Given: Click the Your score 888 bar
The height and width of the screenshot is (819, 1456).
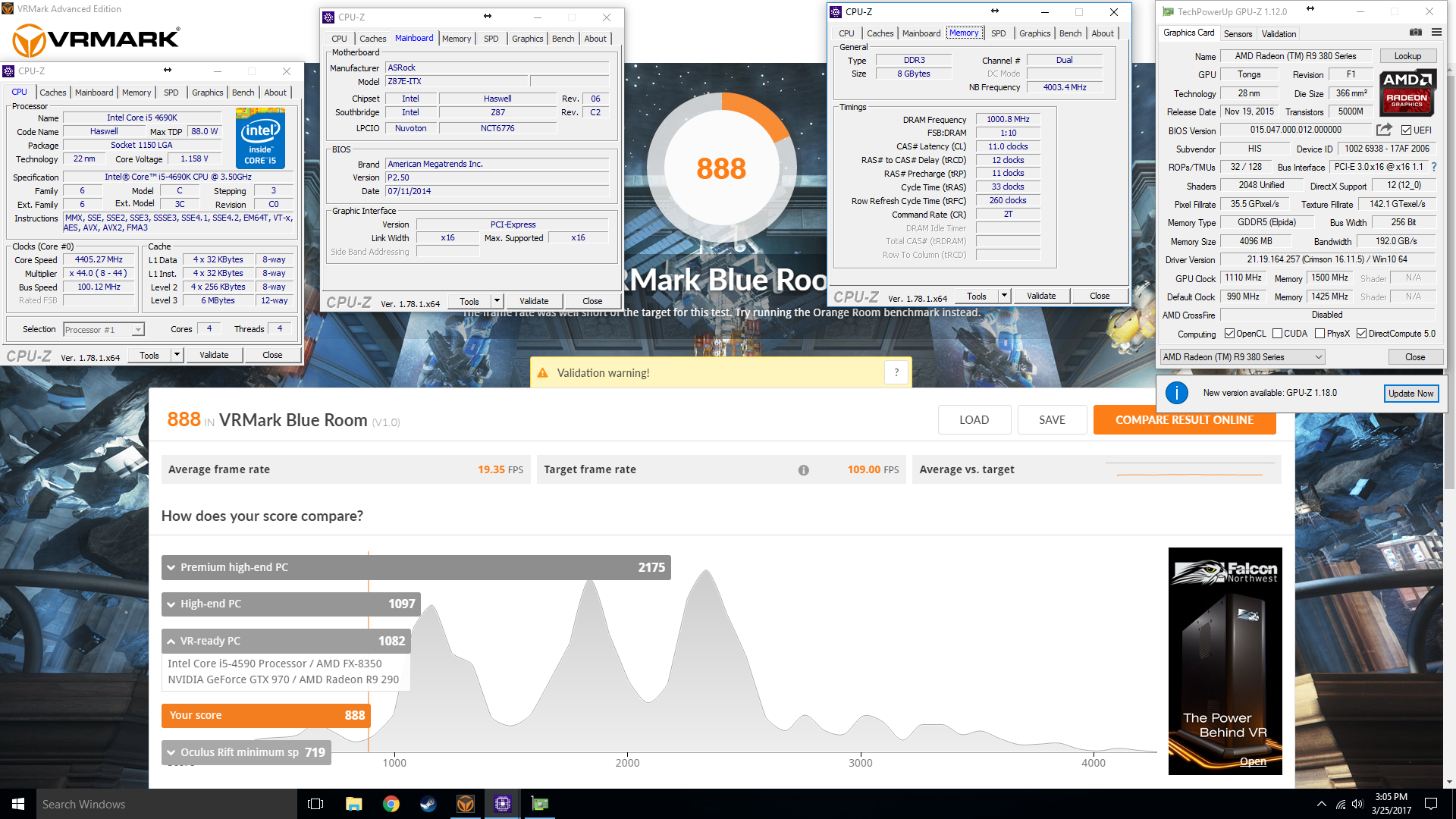Looking at the screenshot, I should tap(265, 715).
